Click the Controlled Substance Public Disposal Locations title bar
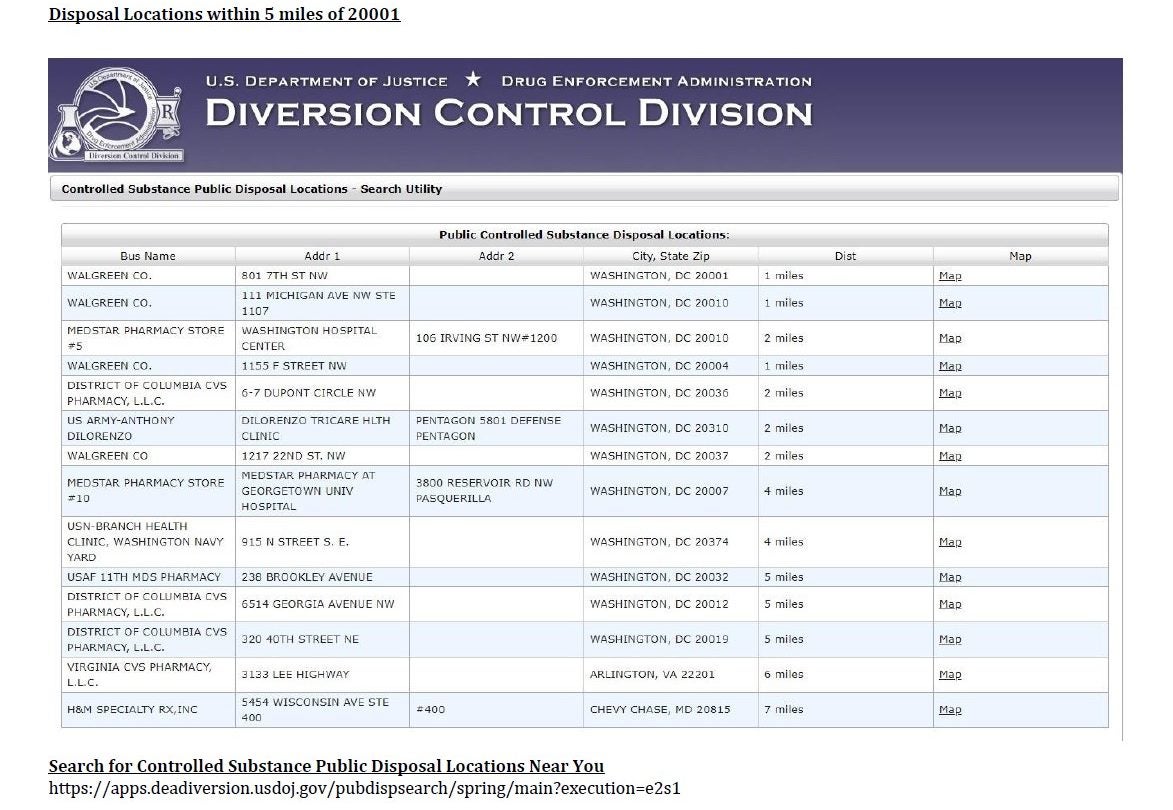 584,188
